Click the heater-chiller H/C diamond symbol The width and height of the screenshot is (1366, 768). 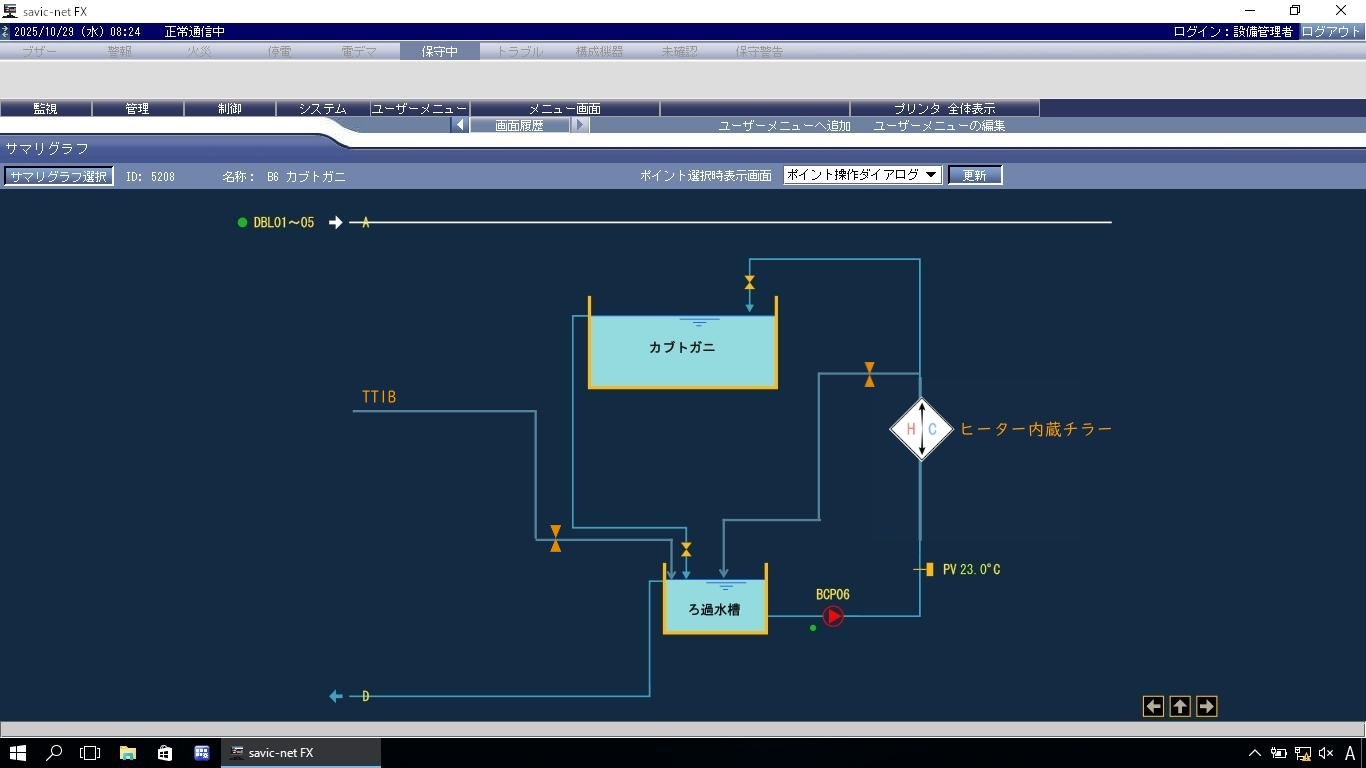tap(921, 429)
